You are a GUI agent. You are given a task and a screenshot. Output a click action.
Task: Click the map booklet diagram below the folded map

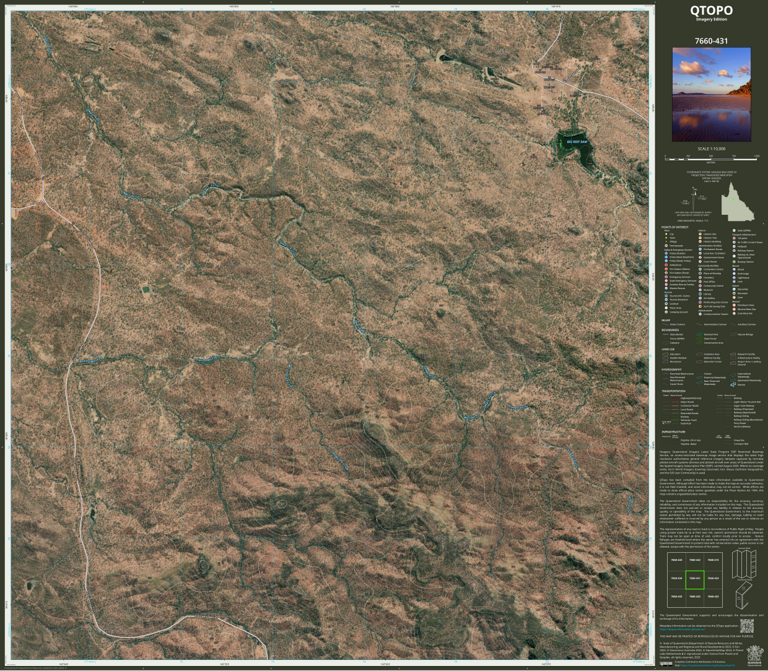point(744,595)
